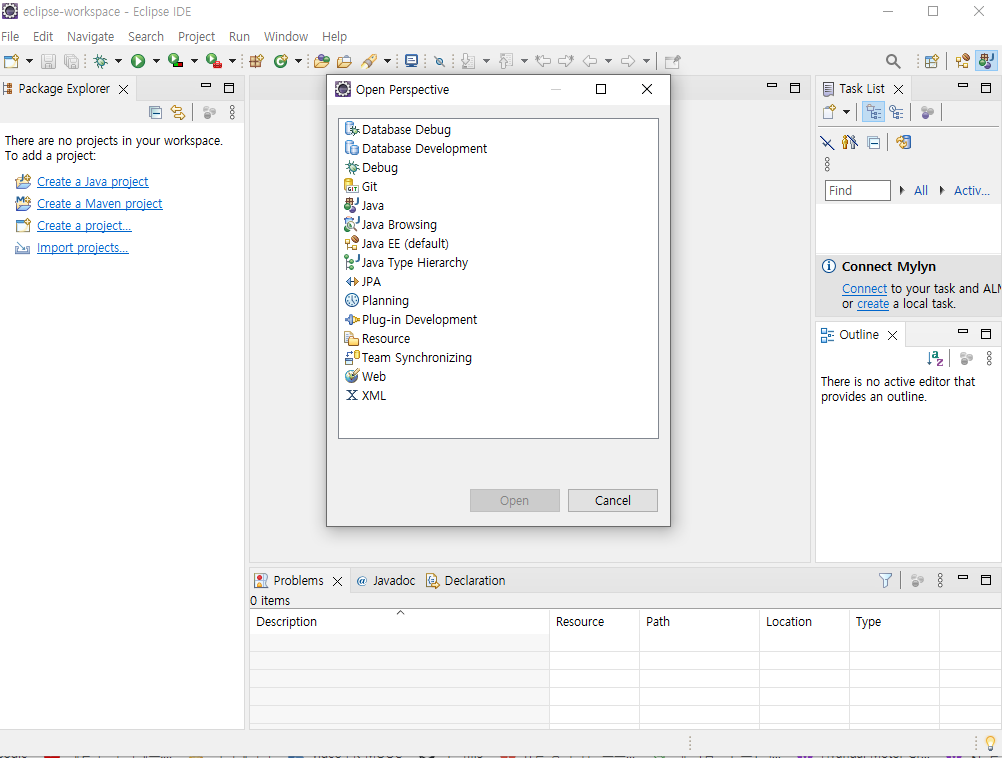Open dropdown arrow next to Debug icon

click(118, 61)
